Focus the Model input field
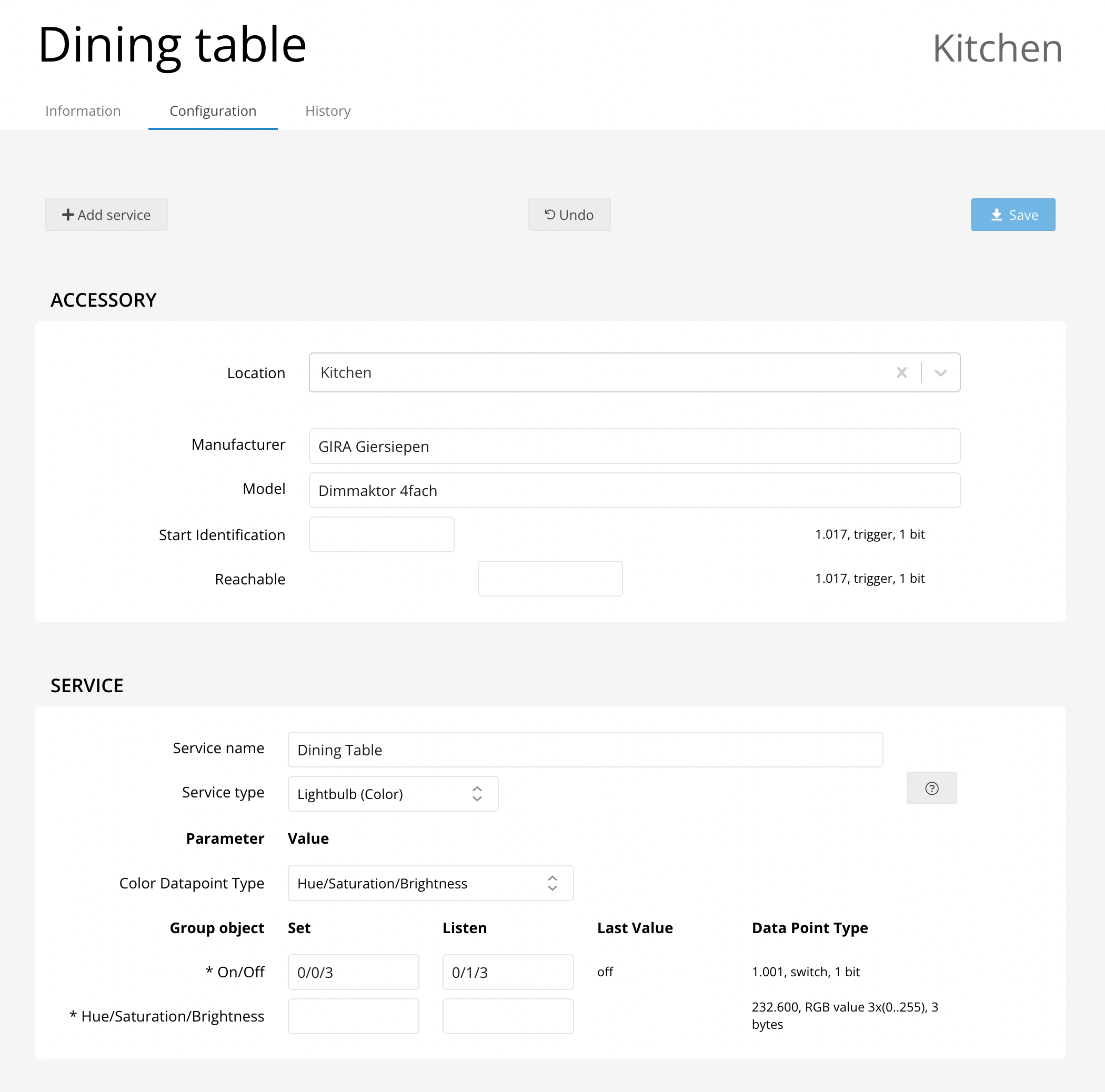This screenshot has height=1092, width=1105. (x=634, y=491)
